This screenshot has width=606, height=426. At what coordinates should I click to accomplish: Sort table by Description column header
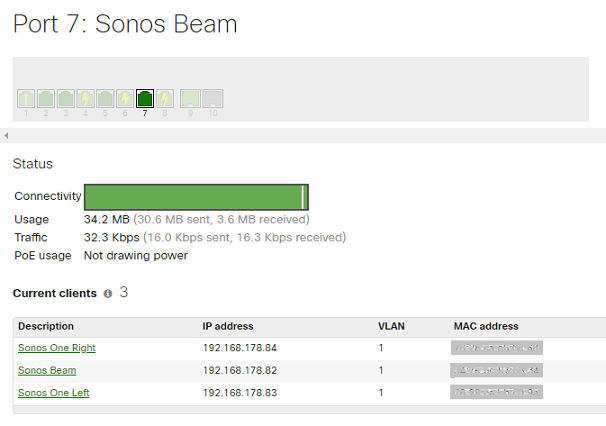[x=46, y=326]
